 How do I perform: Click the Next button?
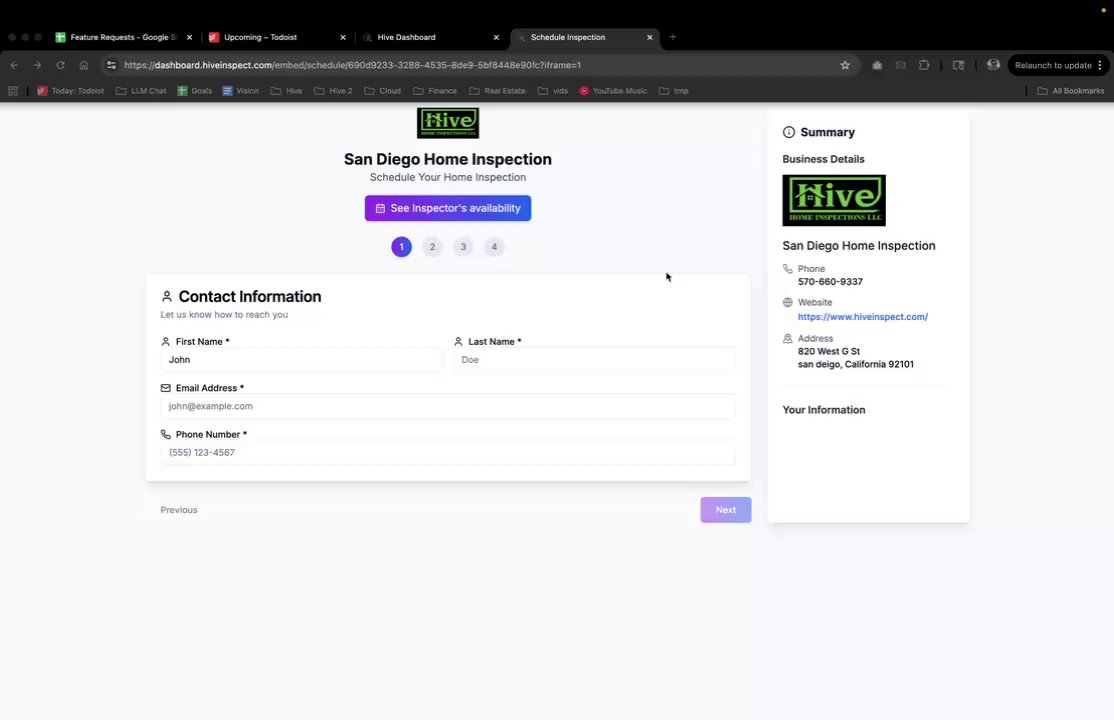click(x=725, y=510)
